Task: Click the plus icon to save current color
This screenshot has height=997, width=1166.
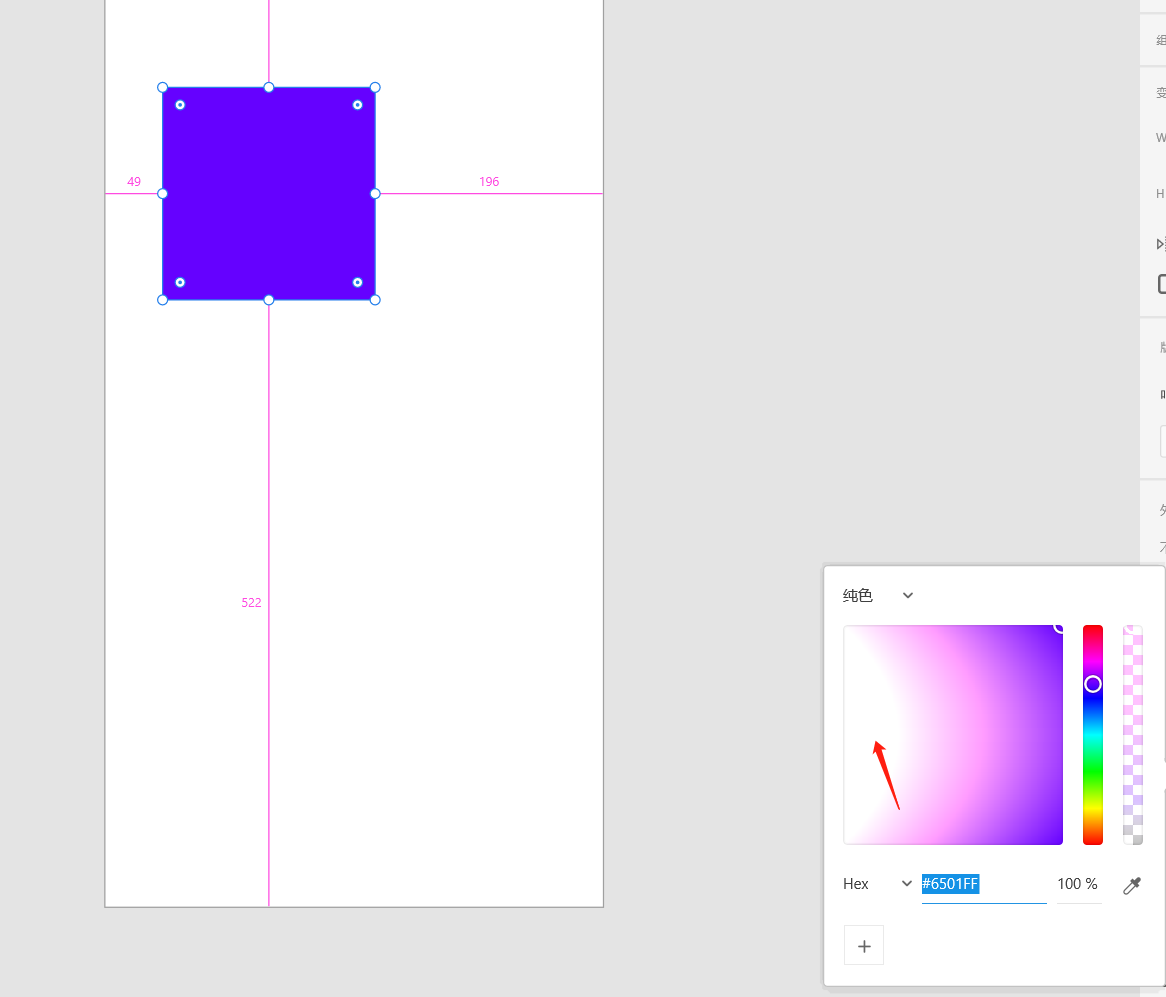Action: coord(863,945)
